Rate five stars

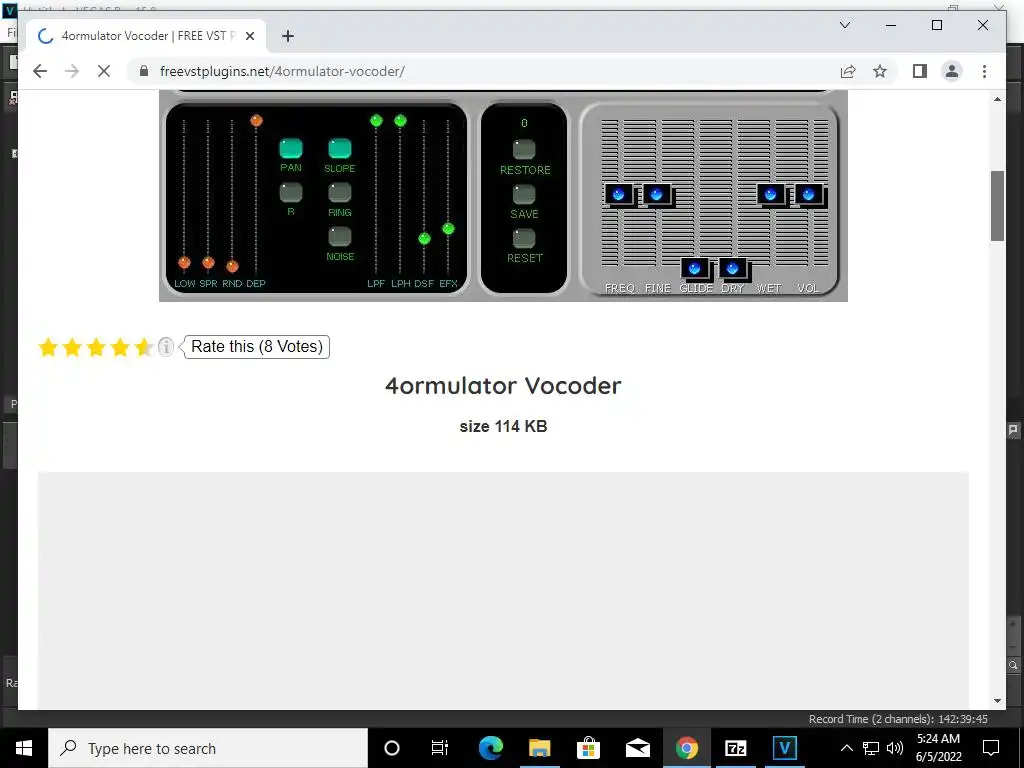pyautogui.click(x=143, y=347)
